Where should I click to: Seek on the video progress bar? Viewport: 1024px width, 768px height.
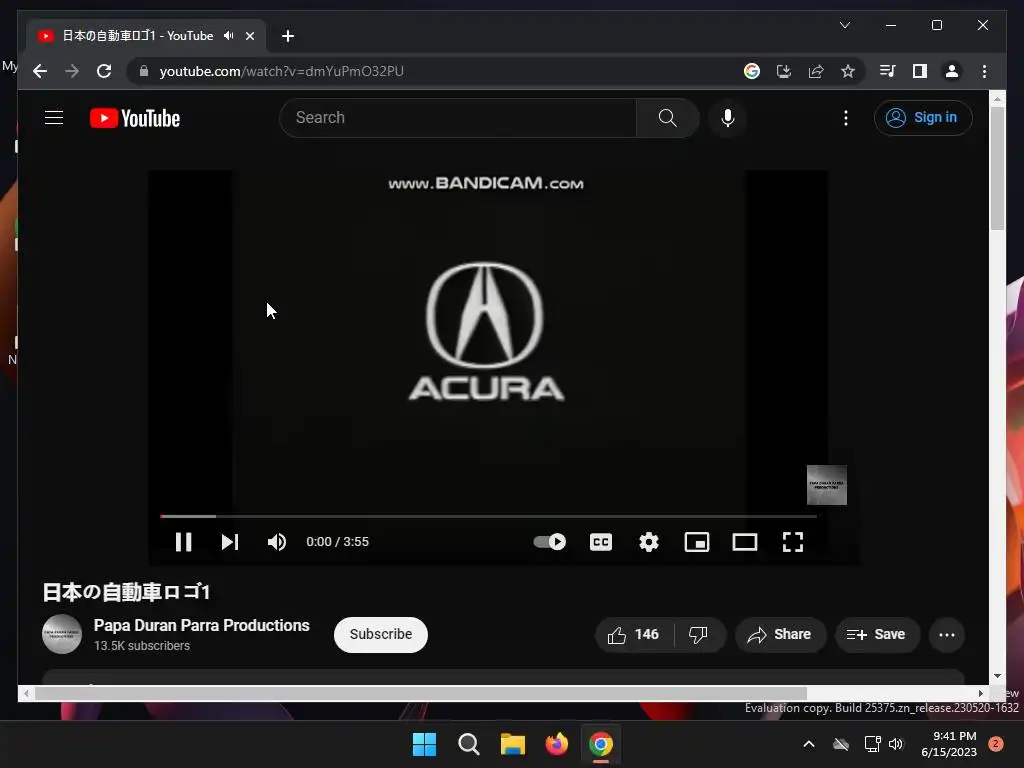[x=488, y=516]
